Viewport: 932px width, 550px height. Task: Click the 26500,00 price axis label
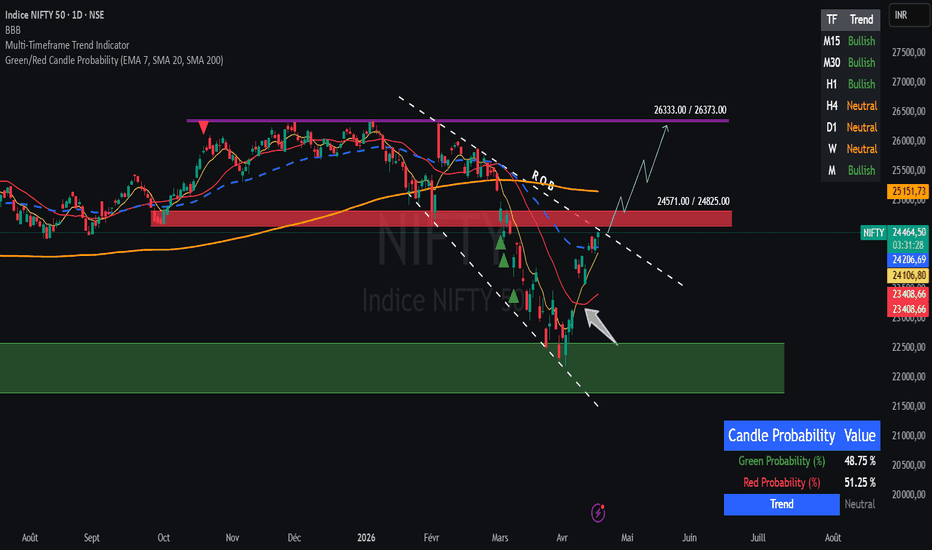909,111
